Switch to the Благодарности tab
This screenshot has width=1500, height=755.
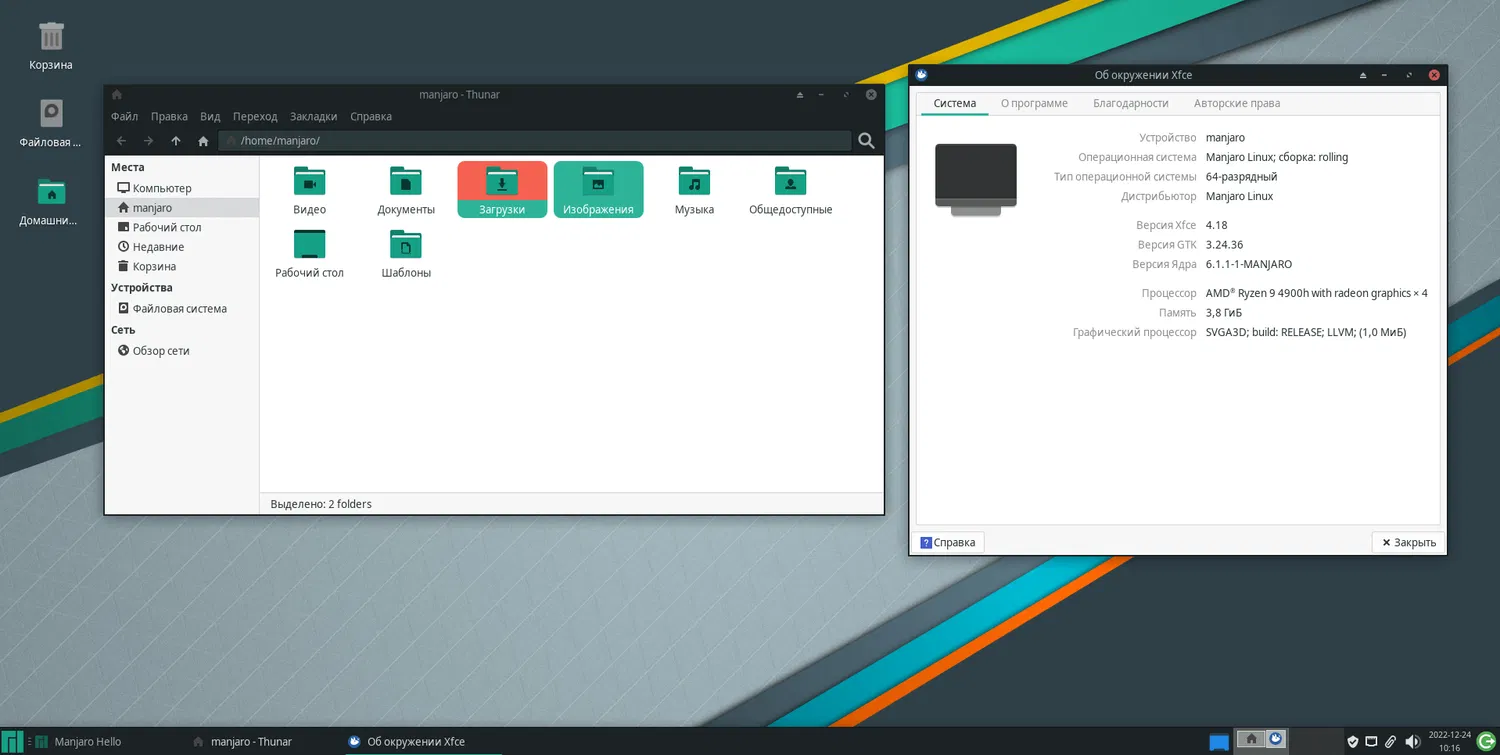1131,103
